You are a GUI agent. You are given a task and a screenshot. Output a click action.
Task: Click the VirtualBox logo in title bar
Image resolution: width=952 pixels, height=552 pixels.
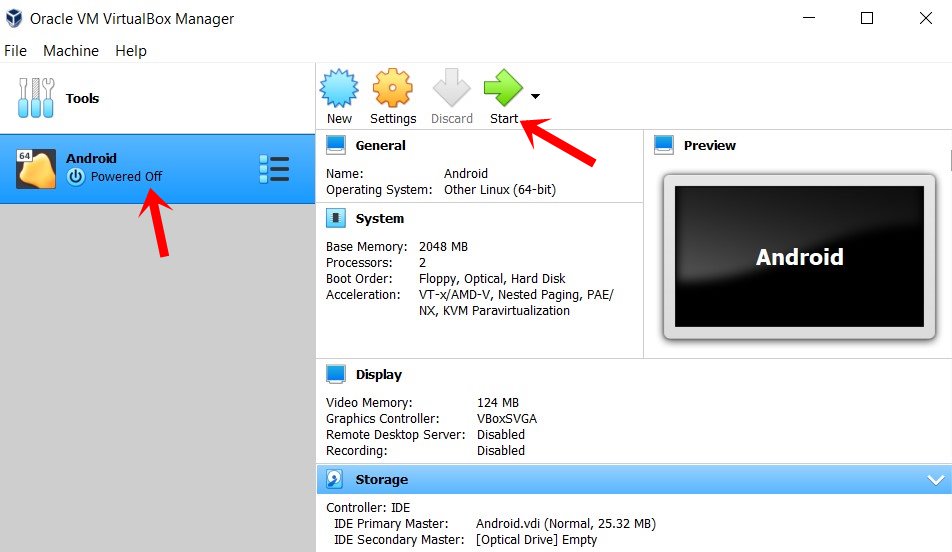[13, 18]
